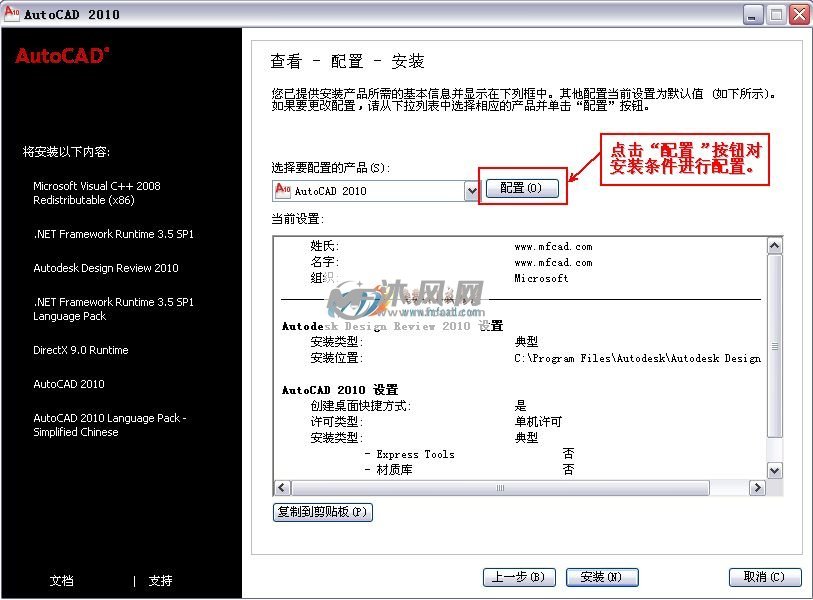Click the 许可类型 value 单机许可
Image resolution: width=813 pixels, height=600 pixels.
click(x=538, y=422)
